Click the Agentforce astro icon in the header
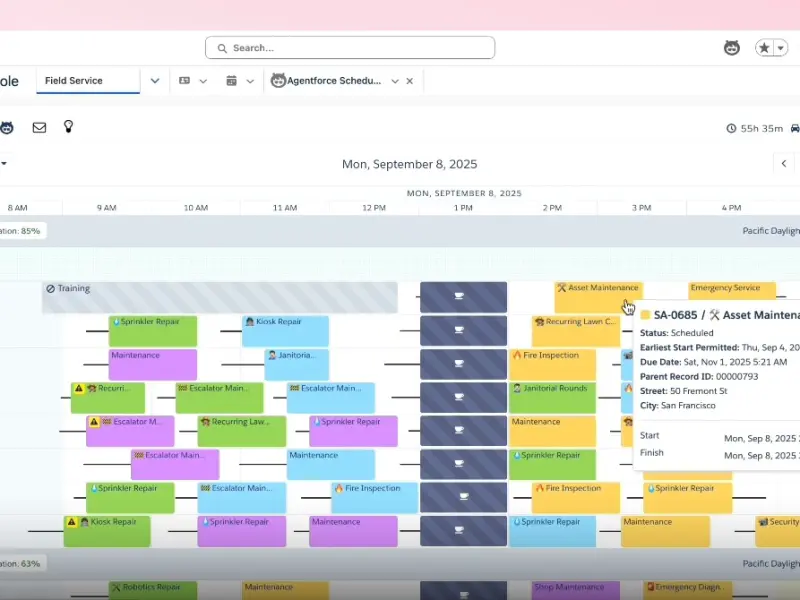 pos(732,48)
